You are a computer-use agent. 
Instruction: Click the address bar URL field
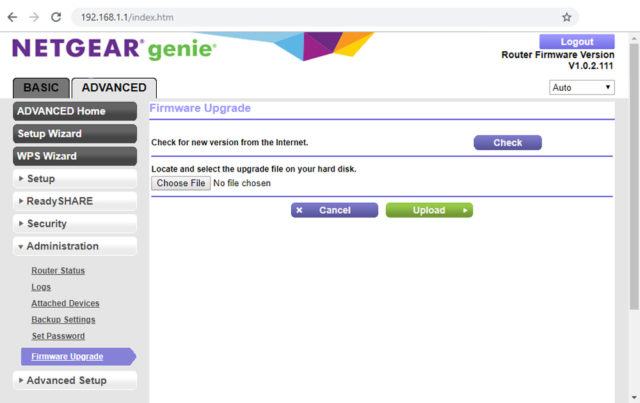point(300,17)
